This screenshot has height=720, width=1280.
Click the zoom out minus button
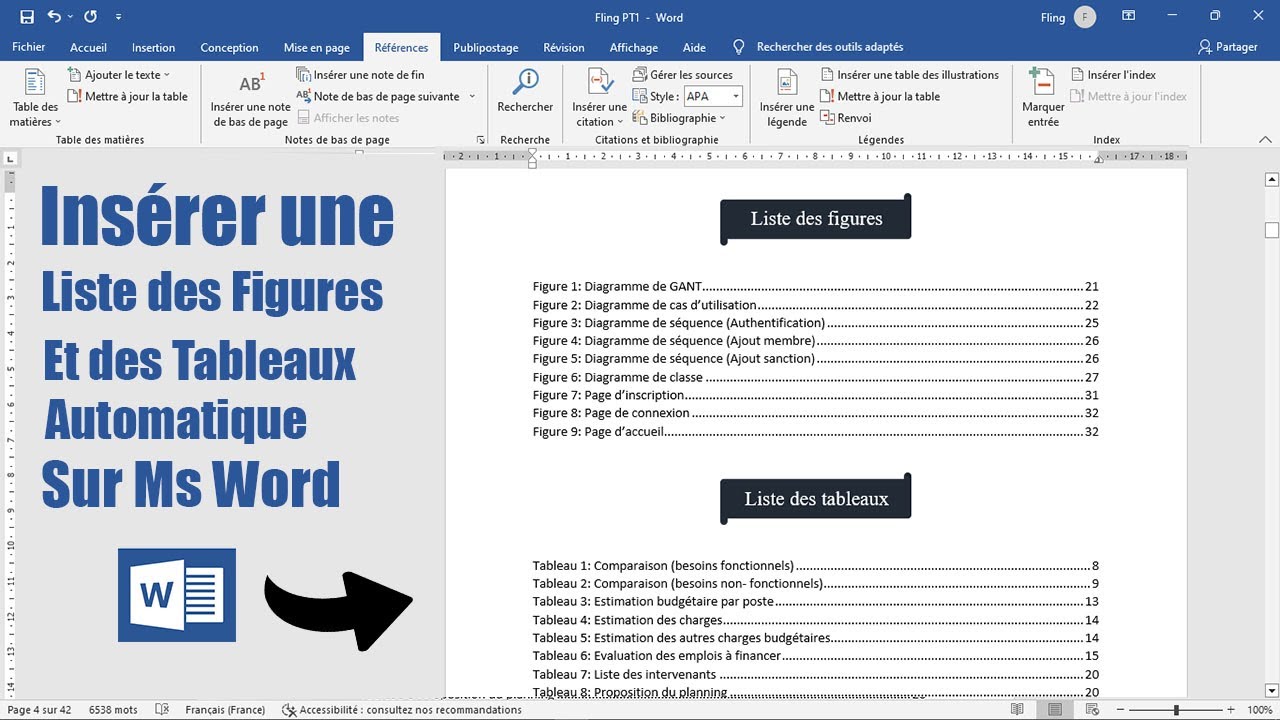tap(1122, 710)
